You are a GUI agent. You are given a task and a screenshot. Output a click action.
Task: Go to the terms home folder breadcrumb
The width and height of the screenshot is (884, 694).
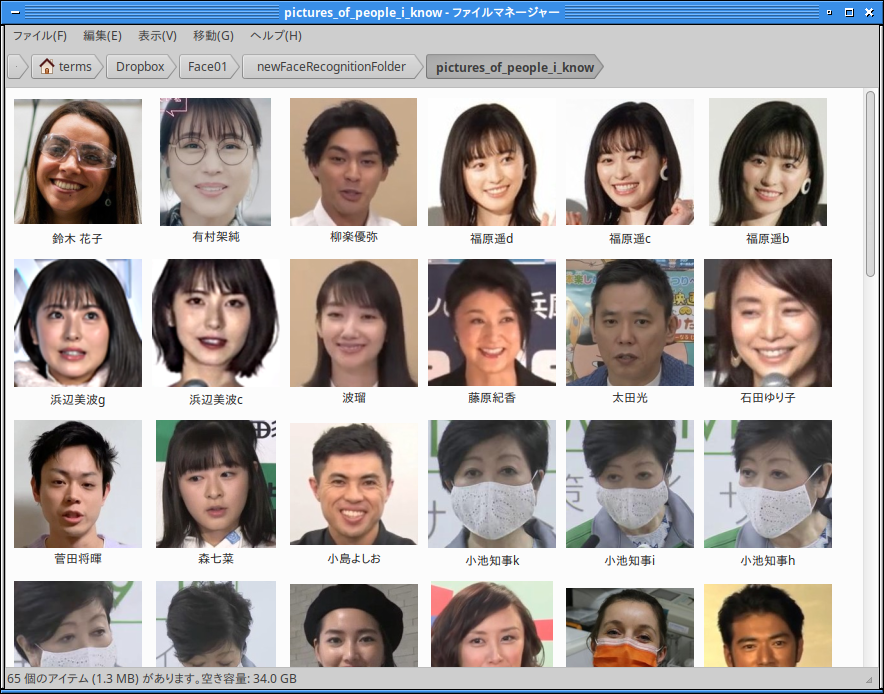65,67
